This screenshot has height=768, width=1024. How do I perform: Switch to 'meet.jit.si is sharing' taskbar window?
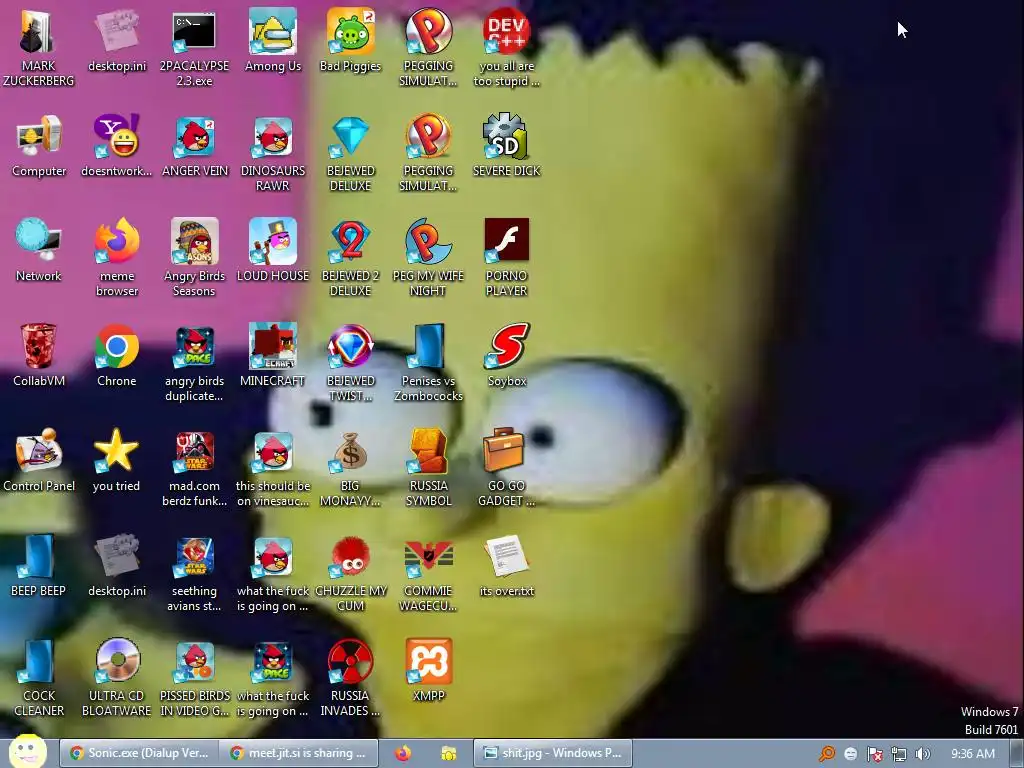click(x=298, y=753)
